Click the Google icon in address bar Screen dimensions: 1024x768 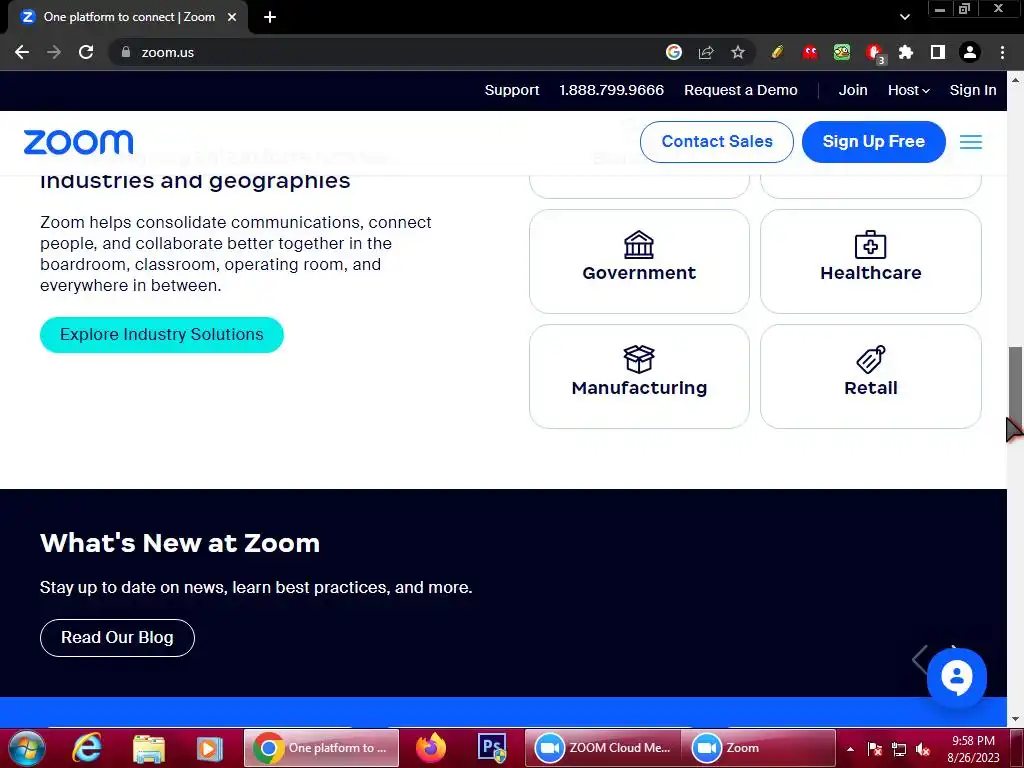(673, 52)
